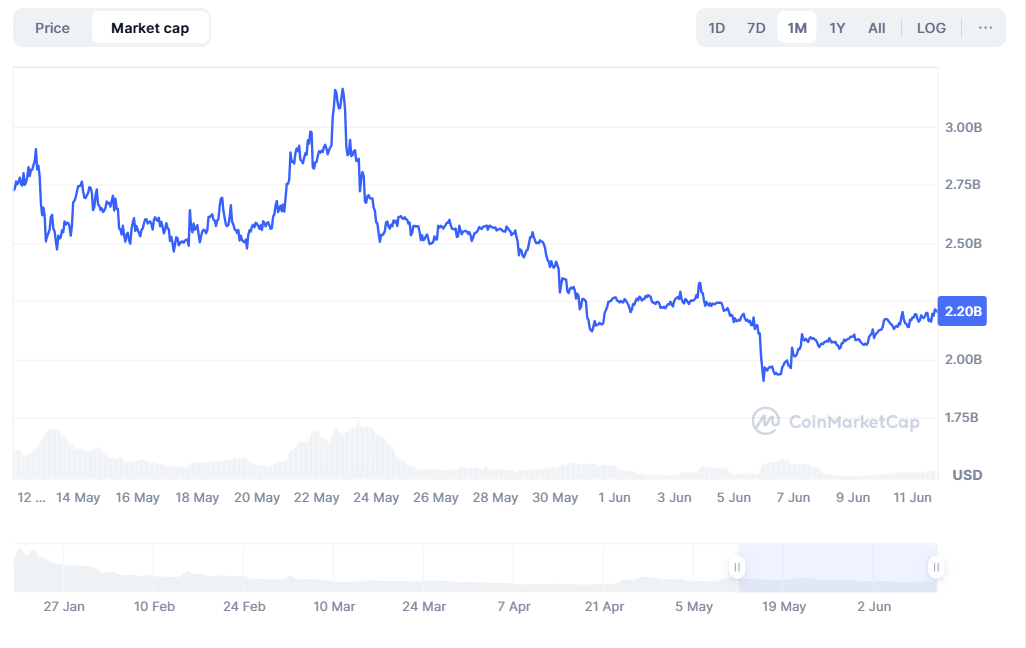Click the 2.20B current value label

[964, 311]
